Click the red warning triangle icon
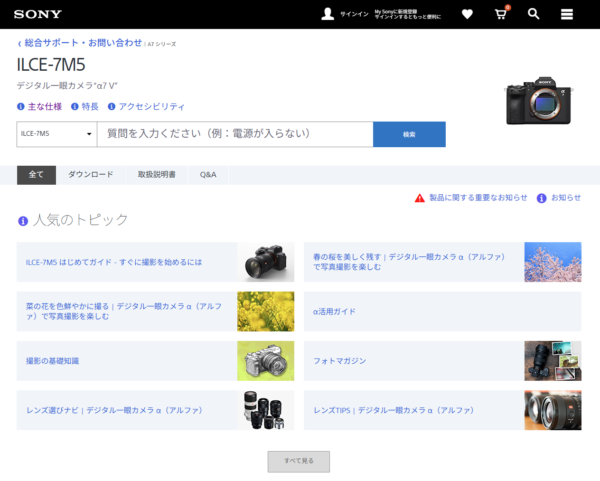Viewport: 600px width, 481px height. click(419, 198)
